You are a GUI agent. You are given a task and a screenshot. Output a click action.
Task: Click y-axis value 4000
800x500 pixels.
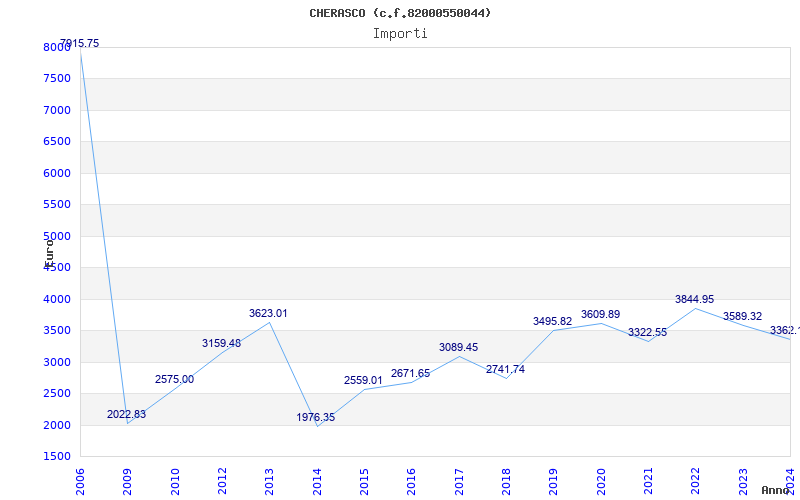point(57,299)
